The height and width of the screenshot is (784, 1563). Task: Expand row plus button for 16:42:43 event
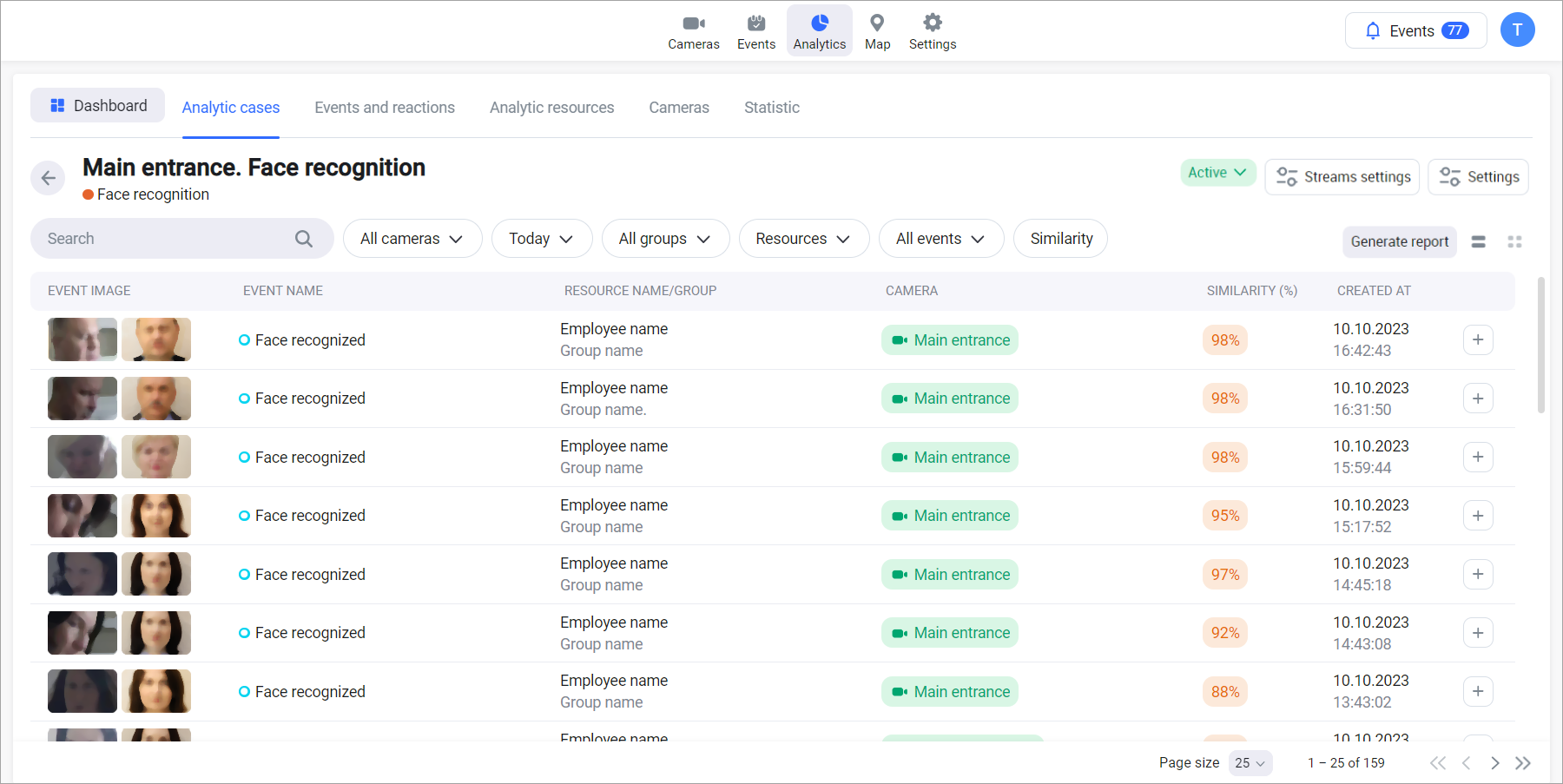click(x=1477, y=340)
